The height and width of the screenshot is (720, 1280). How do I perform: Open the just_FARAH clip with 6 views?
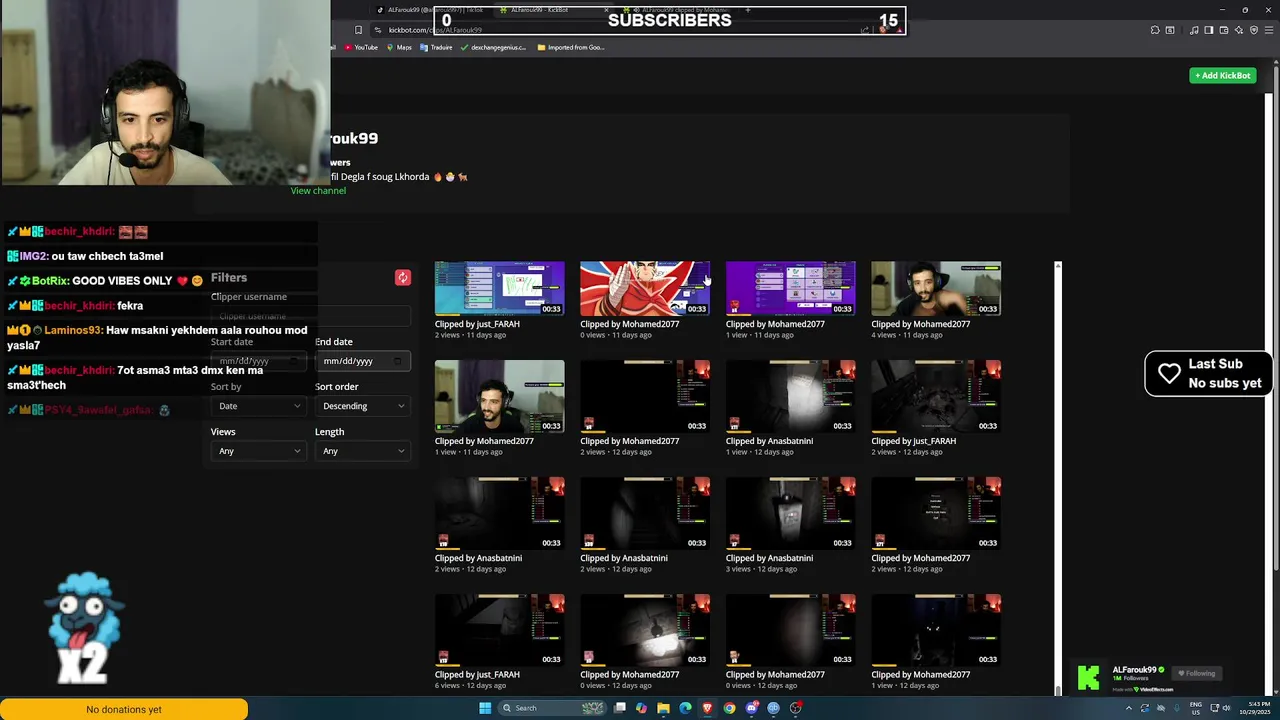click(499, 630)
